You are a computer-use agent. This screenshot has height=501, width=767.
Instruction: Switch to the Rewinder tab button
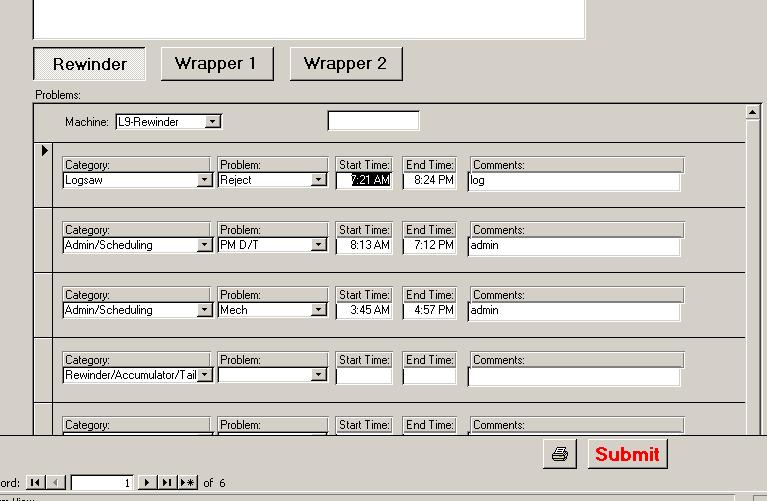90,64
